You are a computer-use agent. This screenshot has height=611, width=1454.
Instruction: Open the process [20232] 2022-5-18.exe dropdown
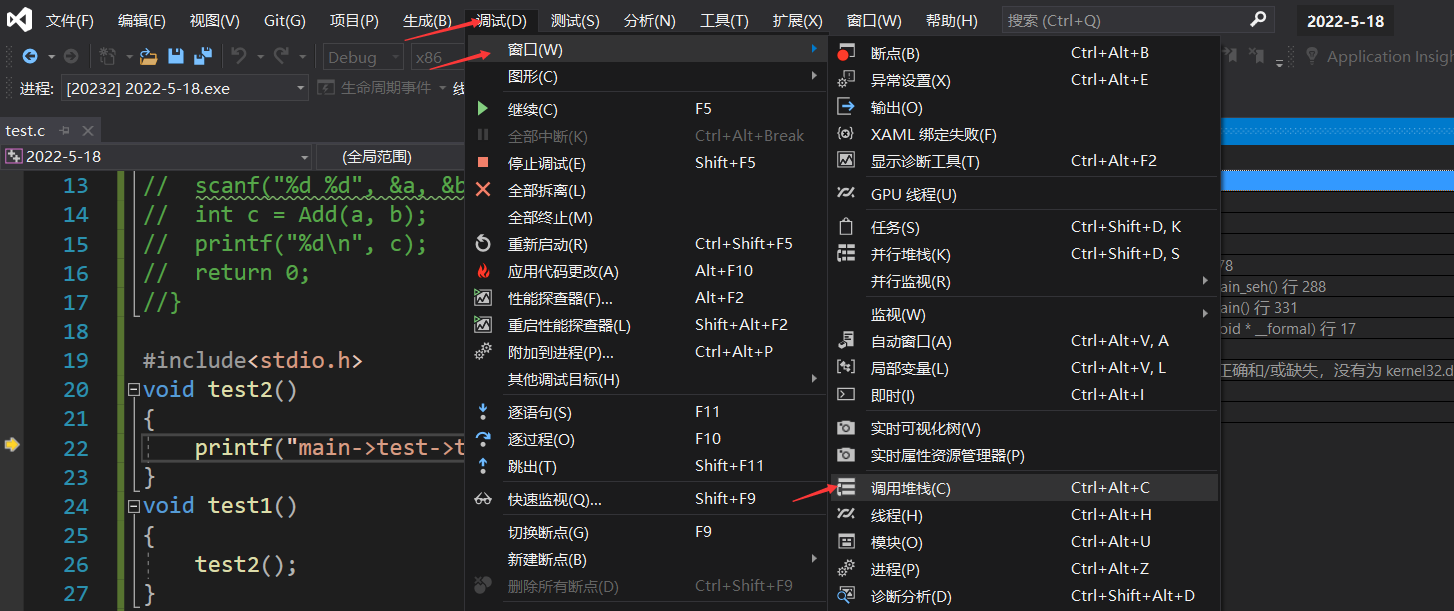tap(185, 89)
